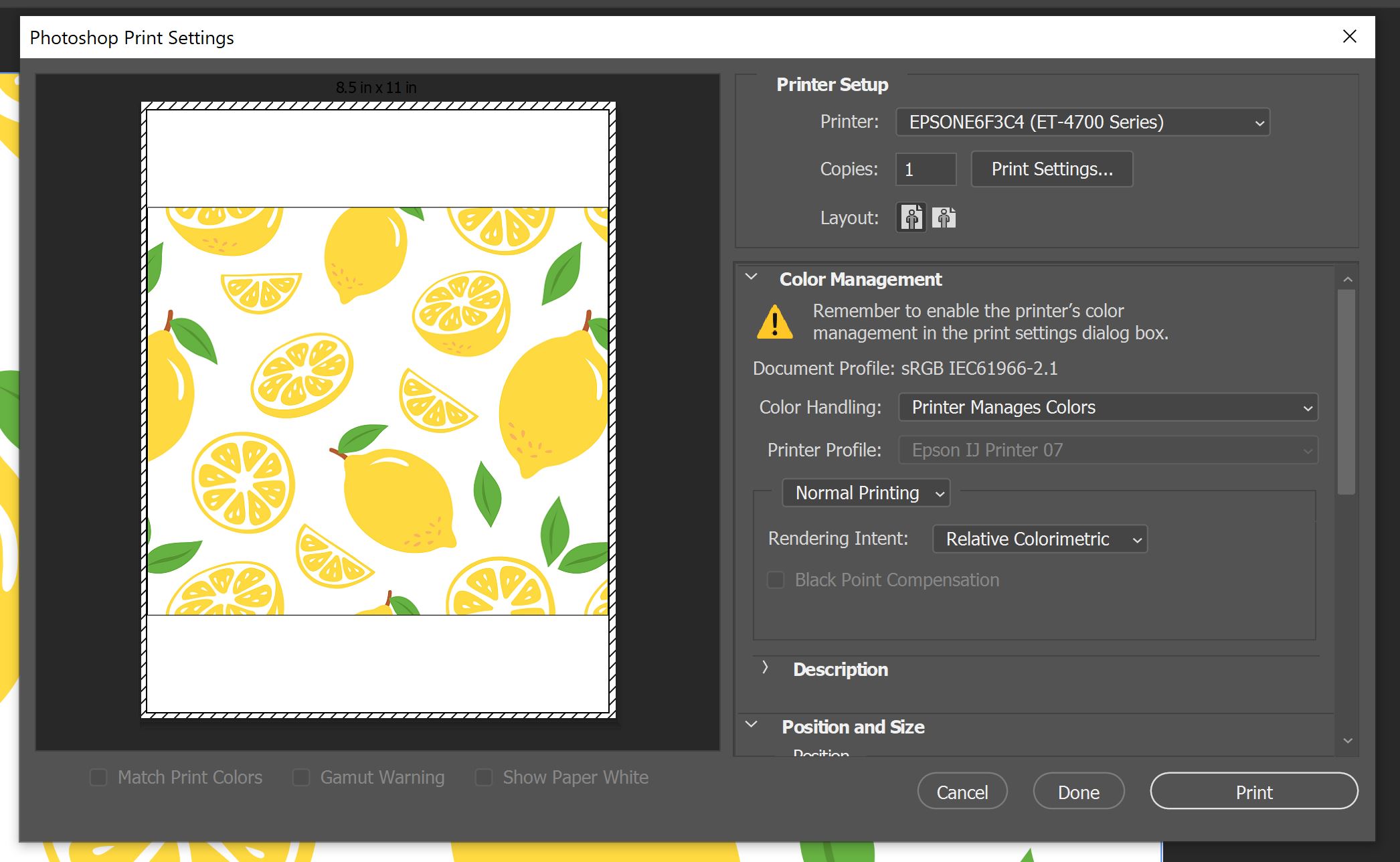Screen dimensions: 1400x862
Task: Select the landscape layout icon
Action: (x=944, y=218)
